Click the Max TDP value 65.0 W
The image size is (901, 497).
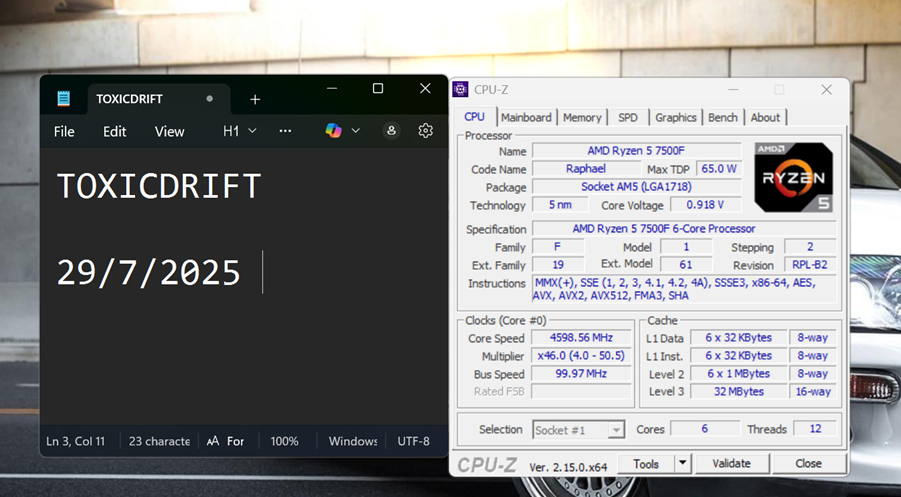coord(719,169)
